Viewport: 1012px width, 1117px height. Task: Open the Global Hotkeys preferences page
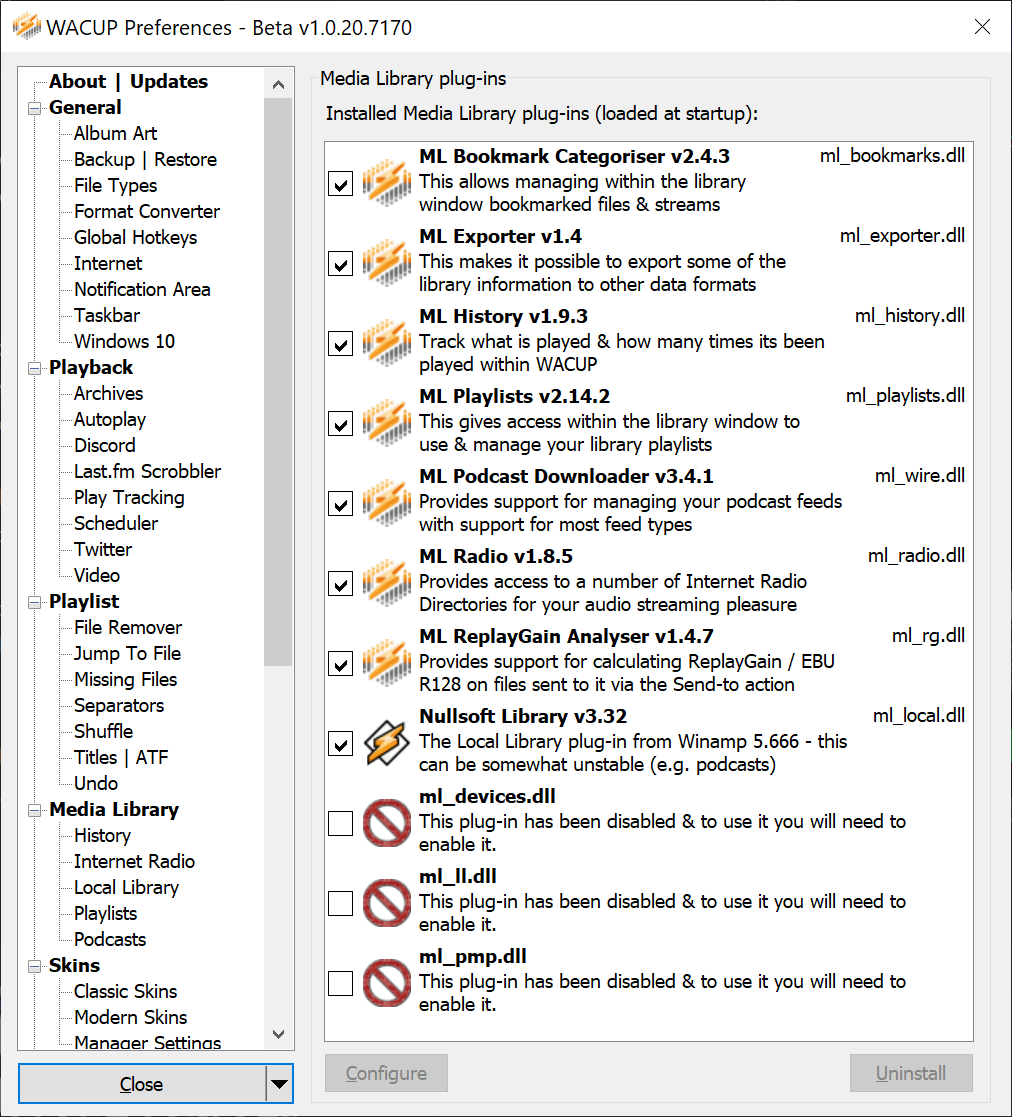pyautogui.click(x=135, y=237)
